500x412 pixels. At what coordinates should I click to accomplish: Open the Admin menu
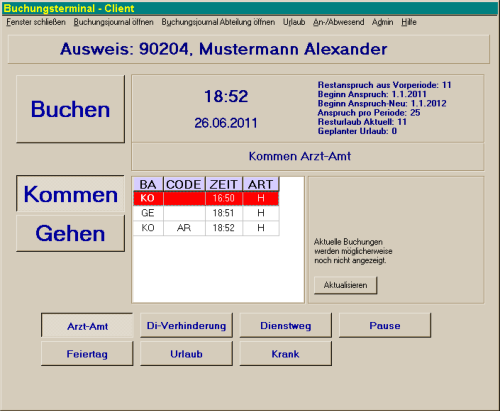382,22
